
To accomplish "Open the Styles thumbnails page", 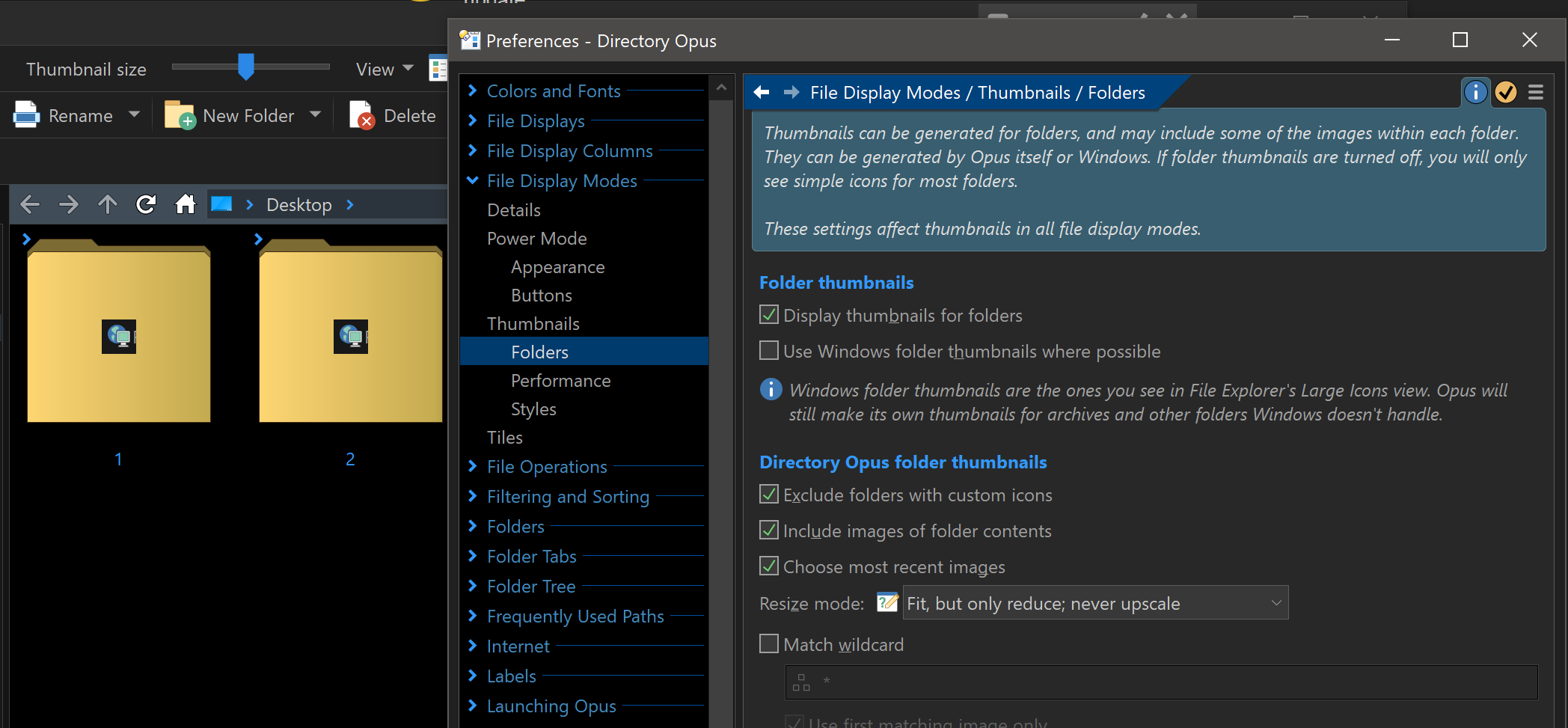I will [x=533, y=409].
